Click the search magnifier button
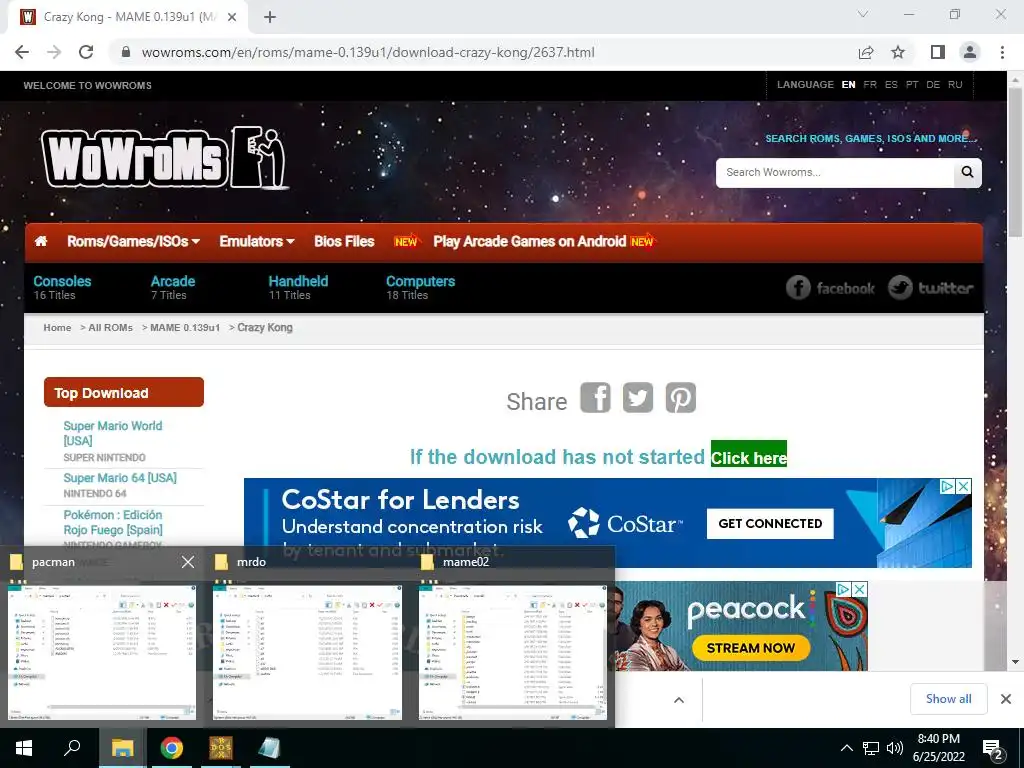 [967, 172]
